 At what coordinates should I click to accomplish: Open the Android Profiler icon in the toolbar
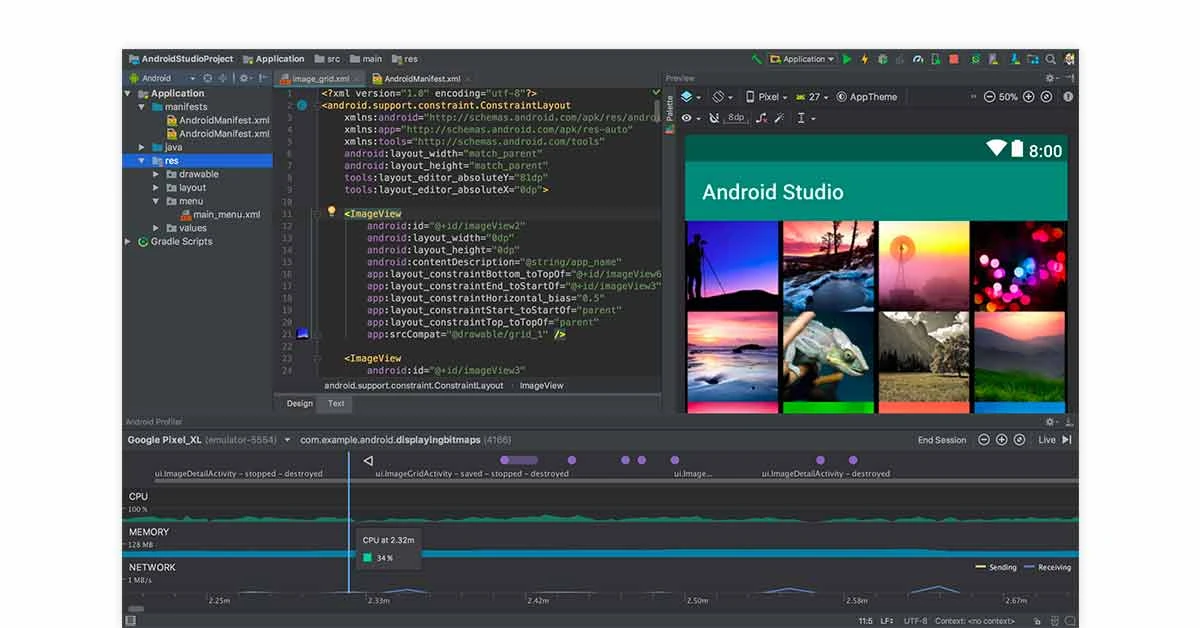coord(917,59)
